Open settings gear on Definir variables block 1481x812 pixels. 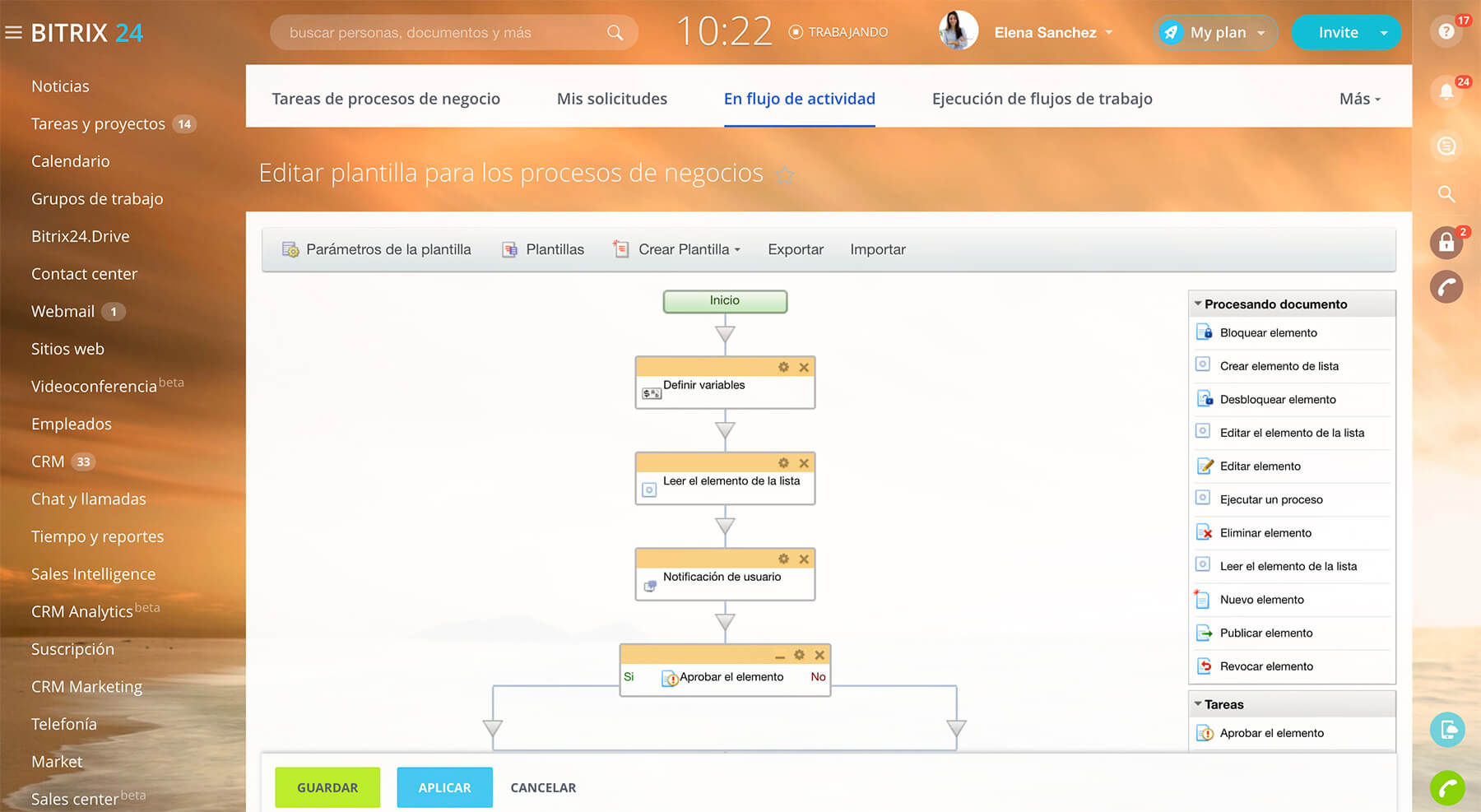pyautogui.click(x=783, y=368)
